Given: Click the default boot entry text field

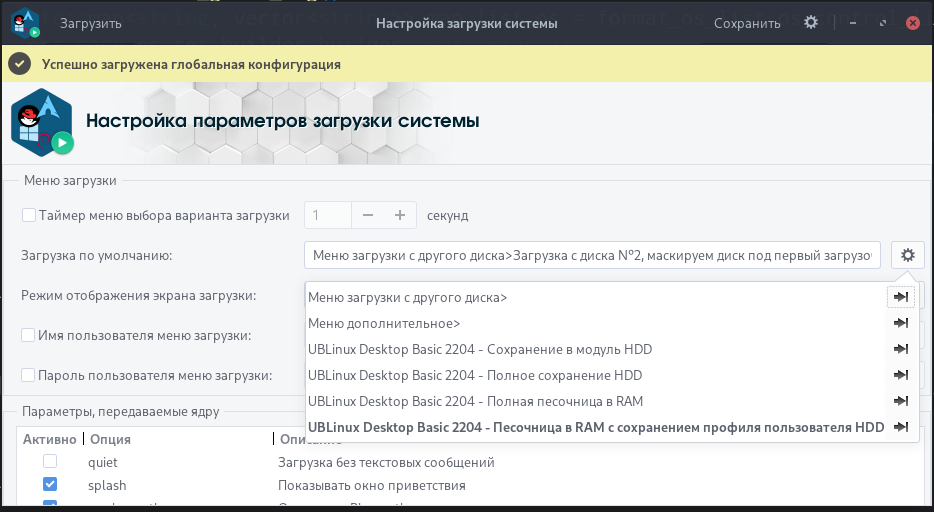Looking at the screenshot, I should tap(592, 255).
